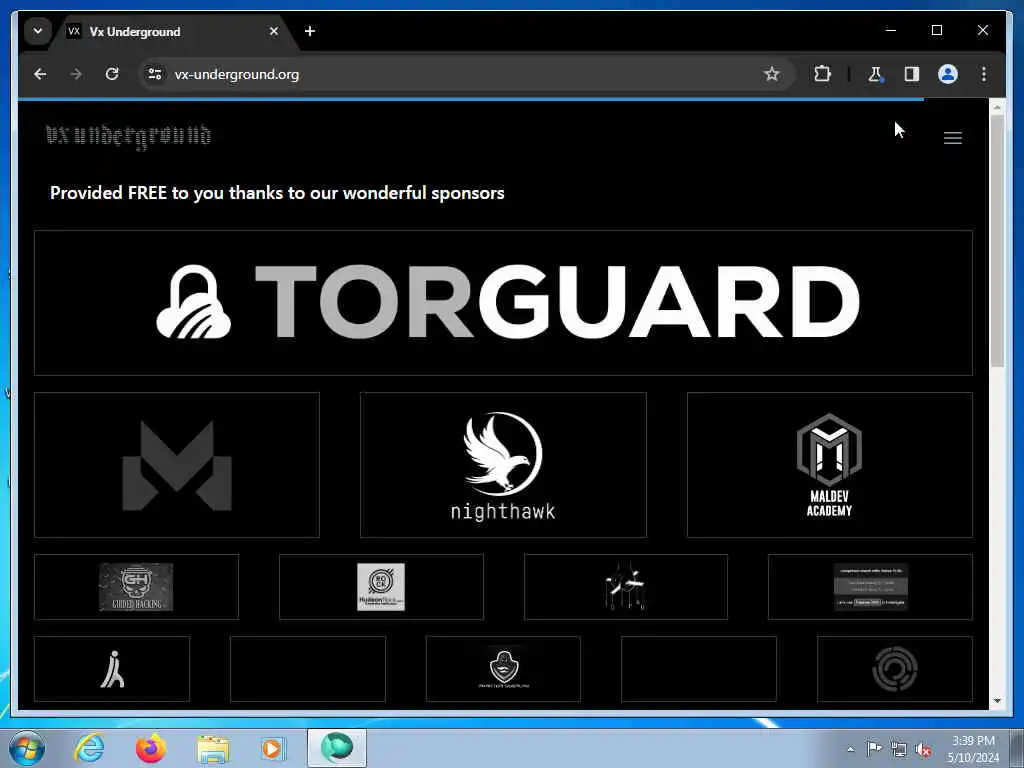Open Windows Media Player from taskbar
The width and height of the screenshot is (1024, 768).
pyautogui.click(x=274, y=748)
